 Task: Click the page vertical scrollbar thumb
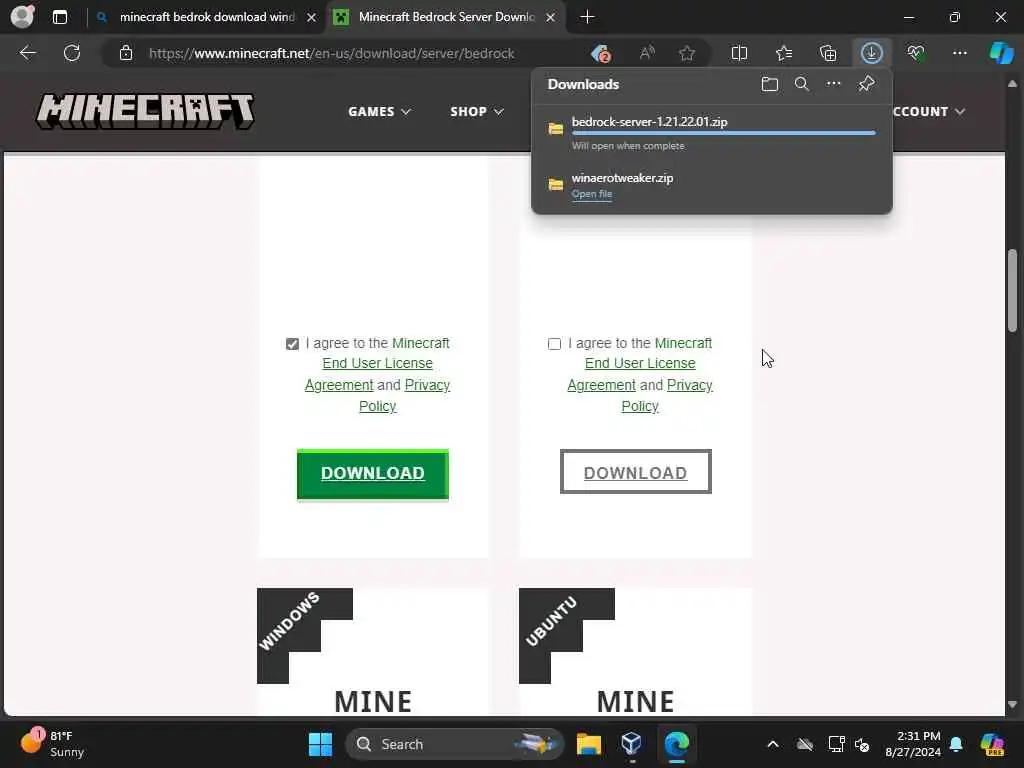tap(1012, 291)
